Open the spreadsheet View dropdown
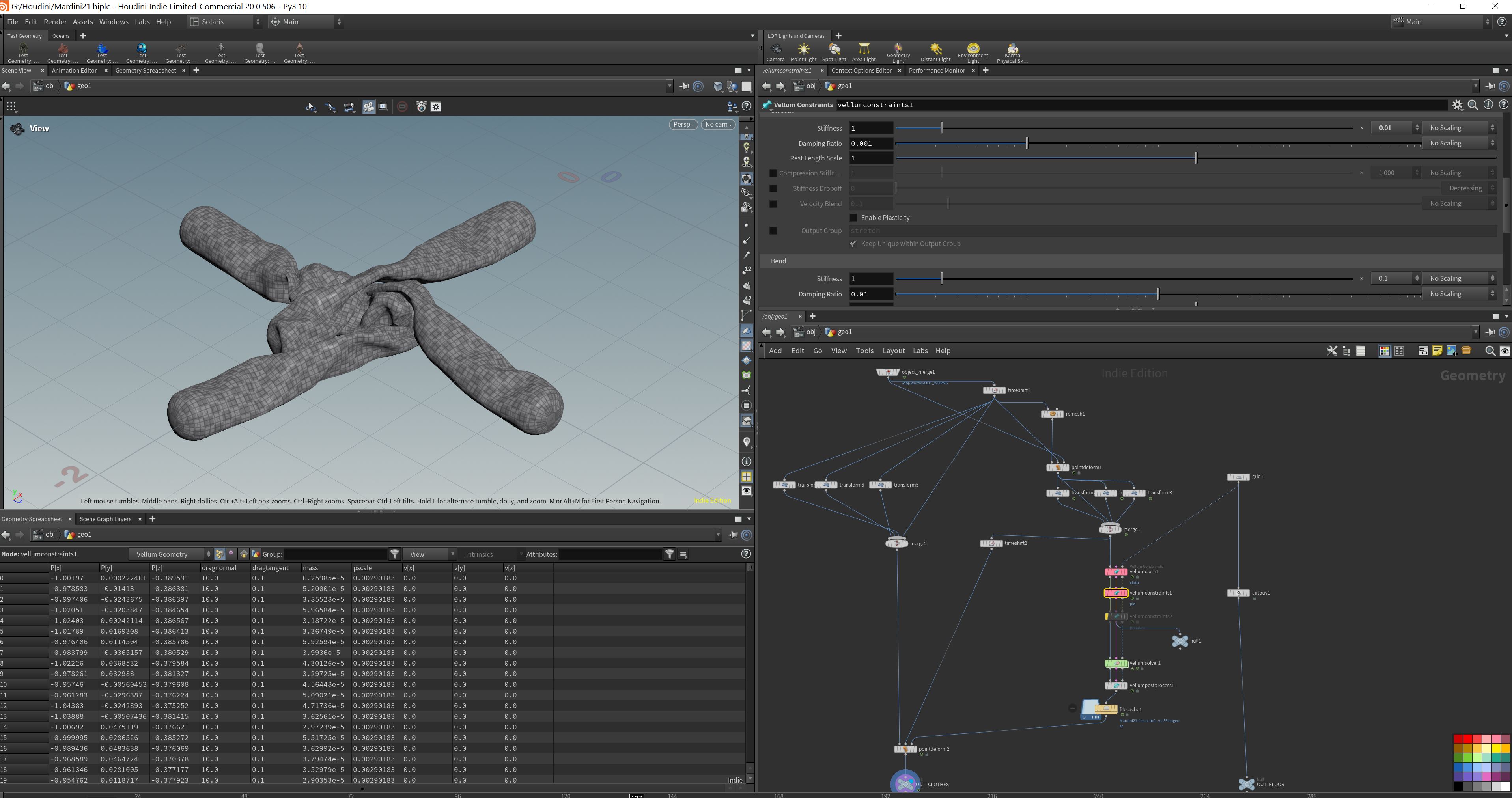The image size is (1512, 798). [x=433, y=554]
